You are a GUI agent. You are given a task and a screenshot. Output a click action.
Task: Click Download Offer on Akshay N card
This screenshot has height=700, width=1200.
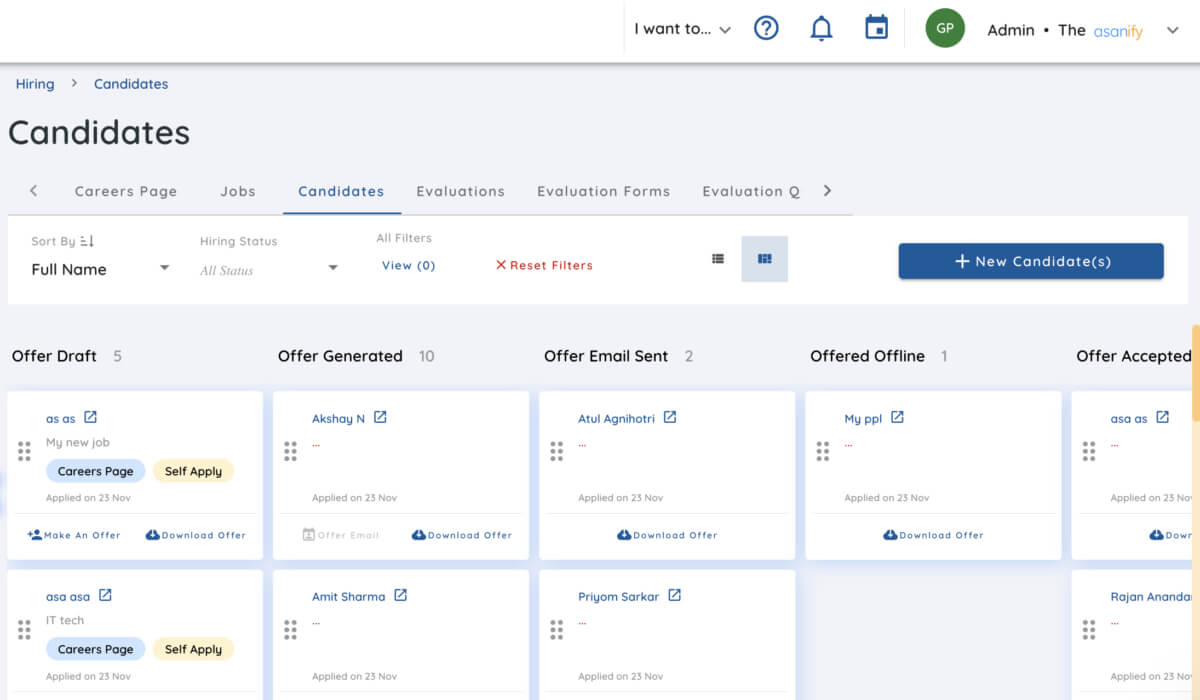[x=462, y=535]
